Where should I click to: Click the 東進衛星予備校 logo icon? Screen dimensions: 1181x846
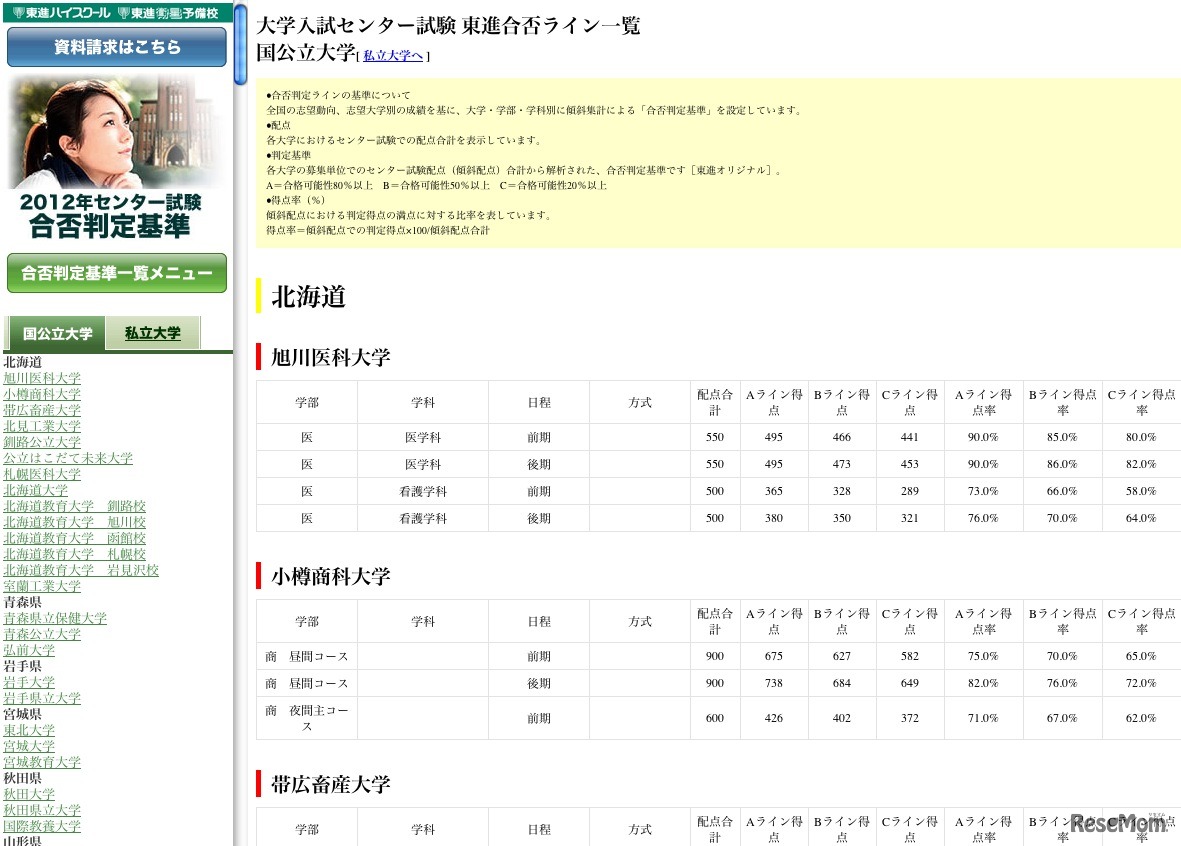click(166, 13)
